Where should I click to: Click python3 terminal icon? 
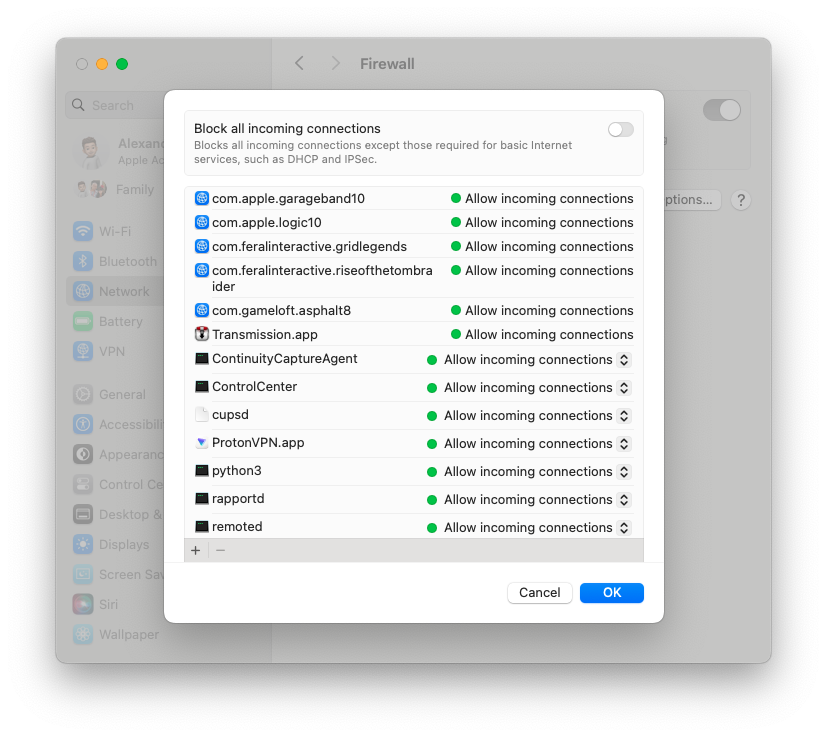[202, 471]
